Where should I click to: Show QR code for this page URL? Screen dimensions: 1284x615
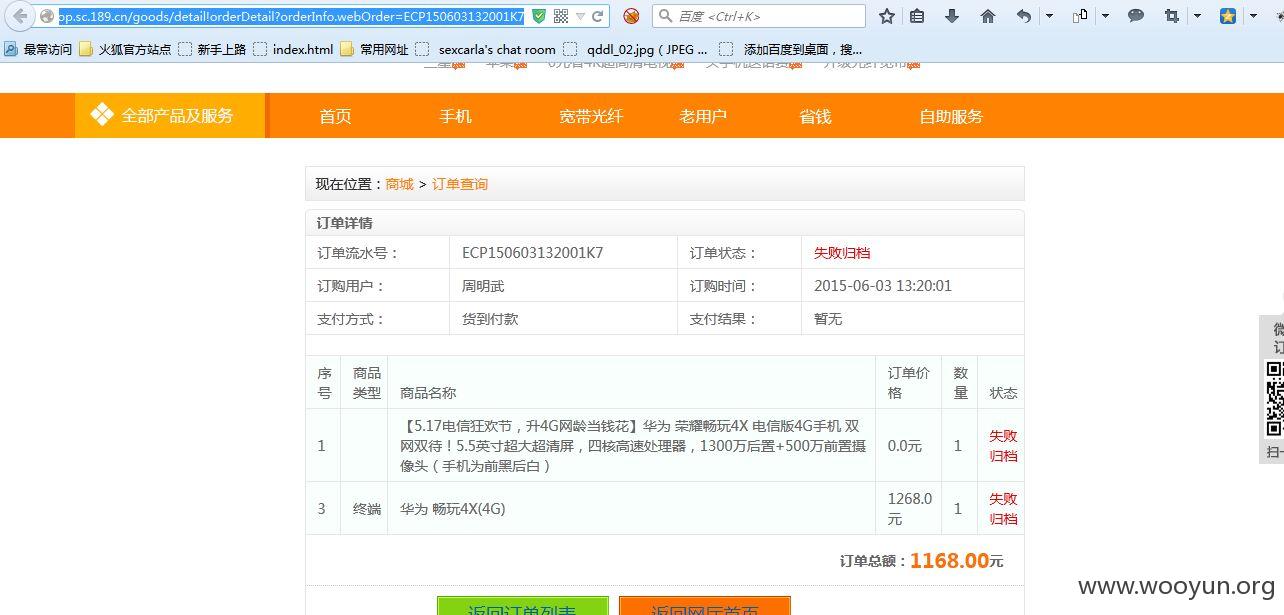[x=561, y=16]
